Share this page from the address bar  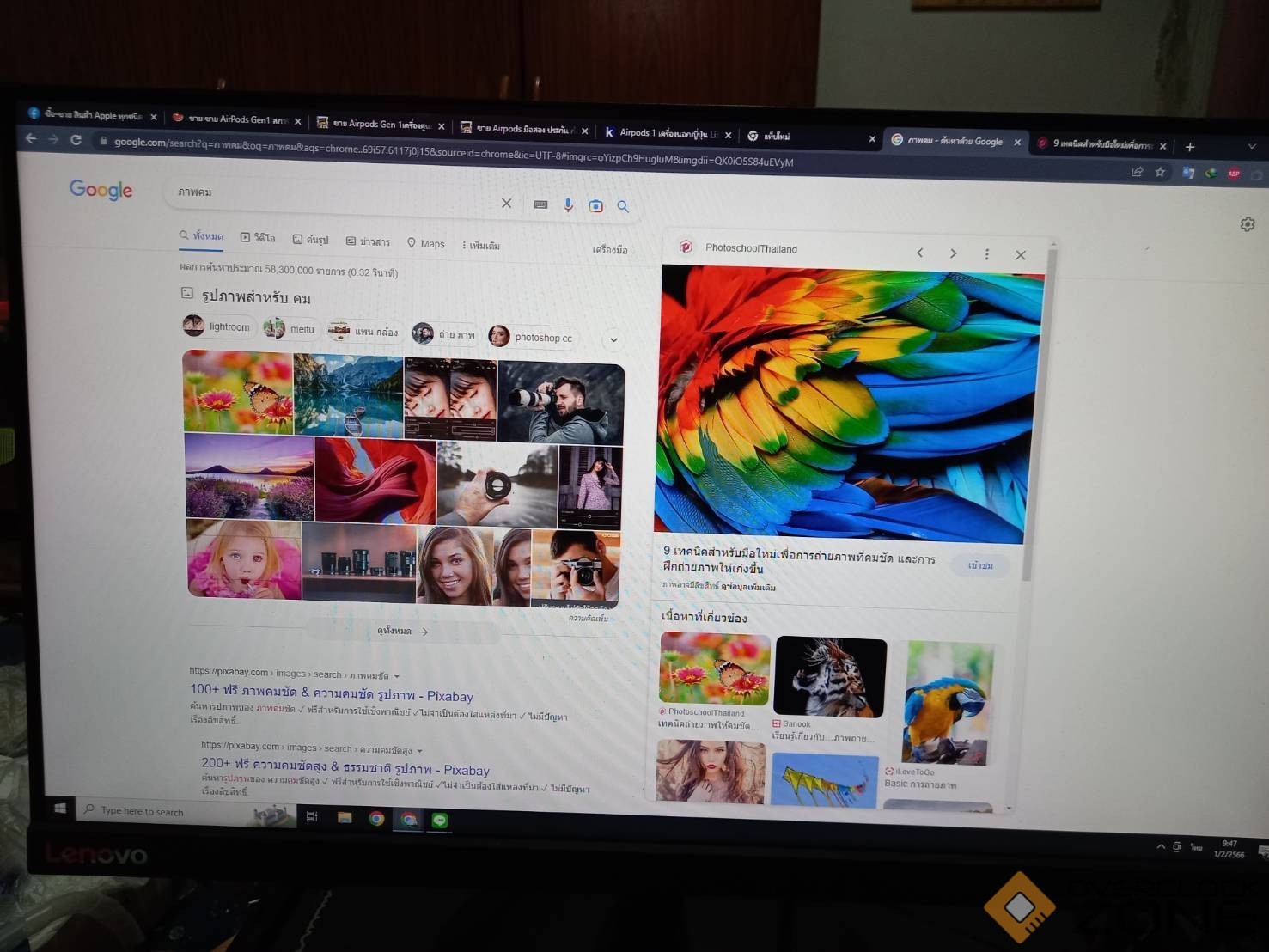coord(1137,171)
